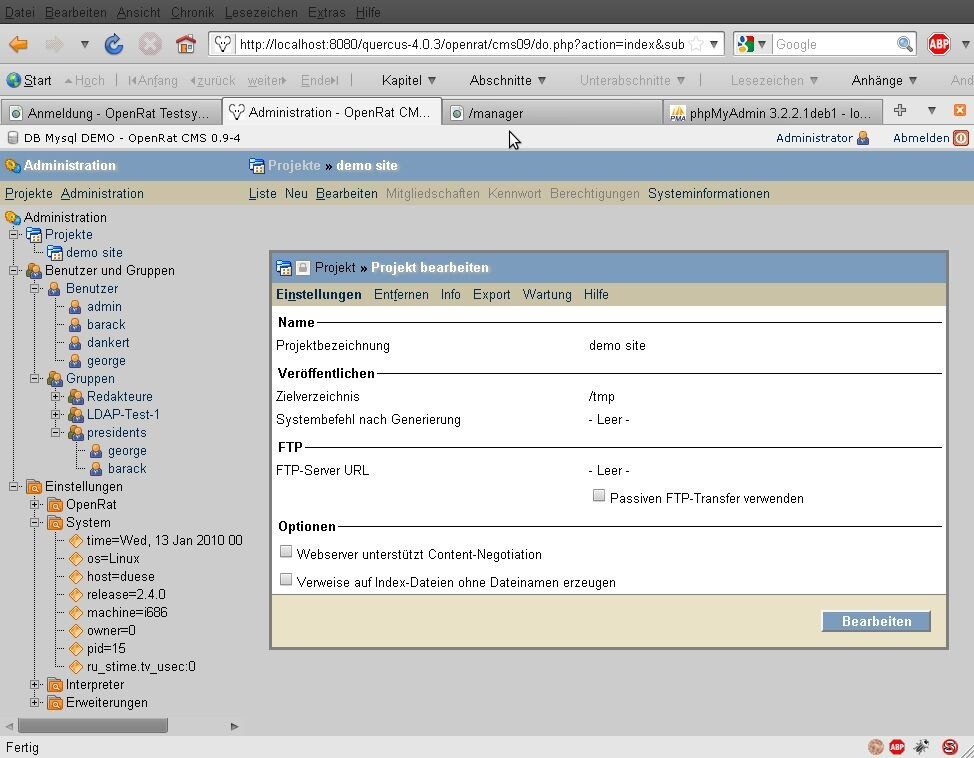Open the Wartung tab in project panel
The height and width of the screenshot is (758, 974).
point(547,295)
